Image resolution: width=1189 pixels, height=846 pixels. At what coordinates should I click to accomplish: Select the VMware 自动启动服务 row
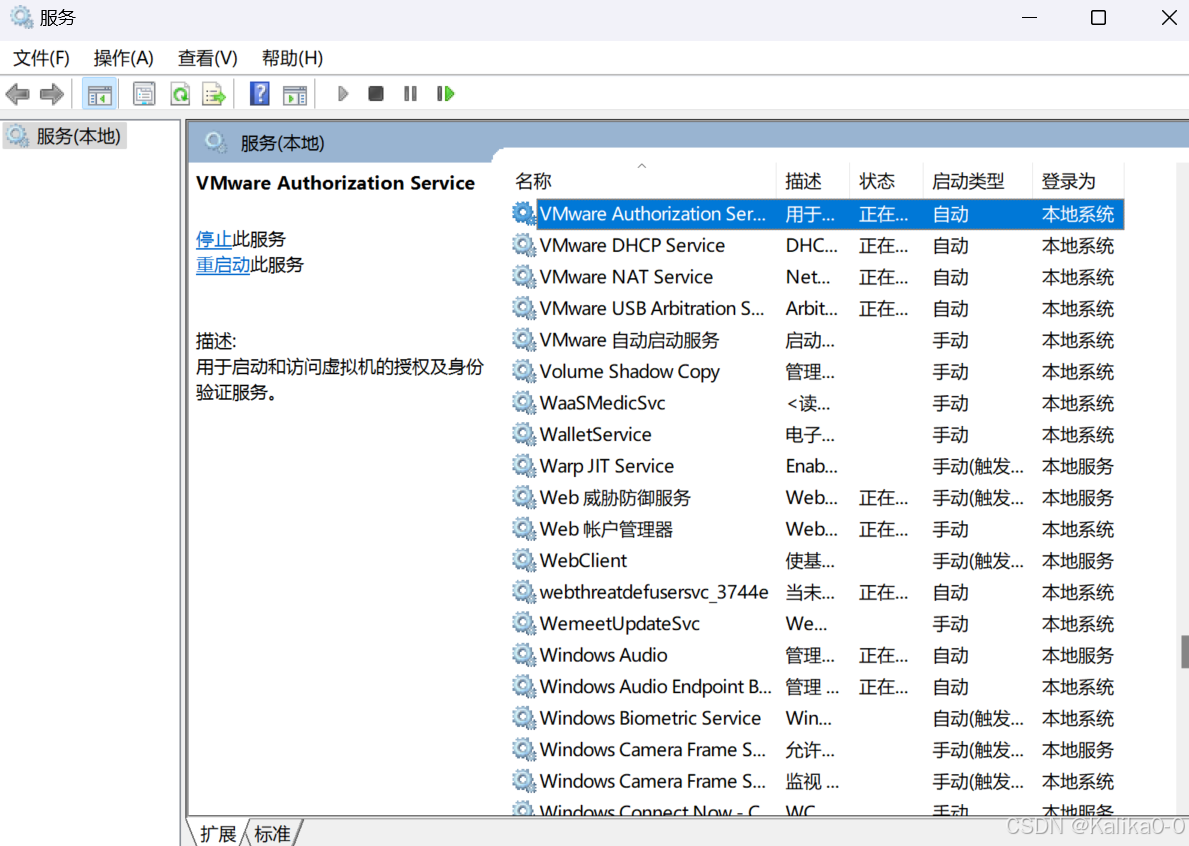coord(817,340)
